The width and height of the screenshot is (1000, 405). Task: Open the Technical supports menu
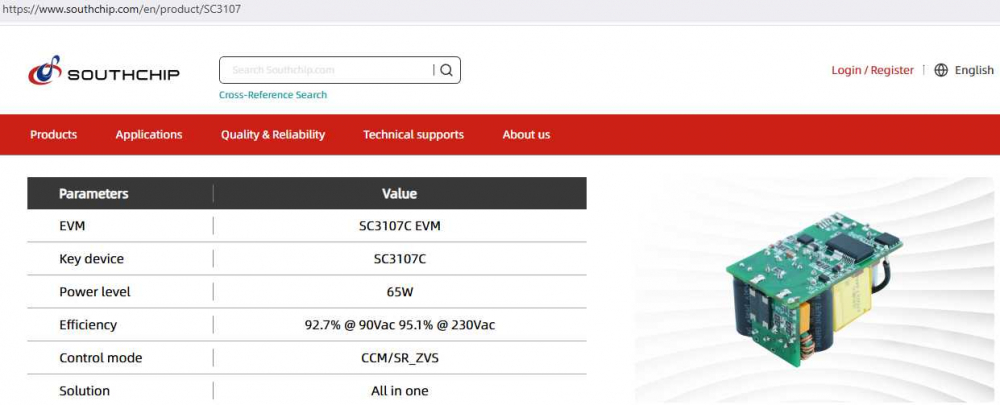(x=413, y=135)
